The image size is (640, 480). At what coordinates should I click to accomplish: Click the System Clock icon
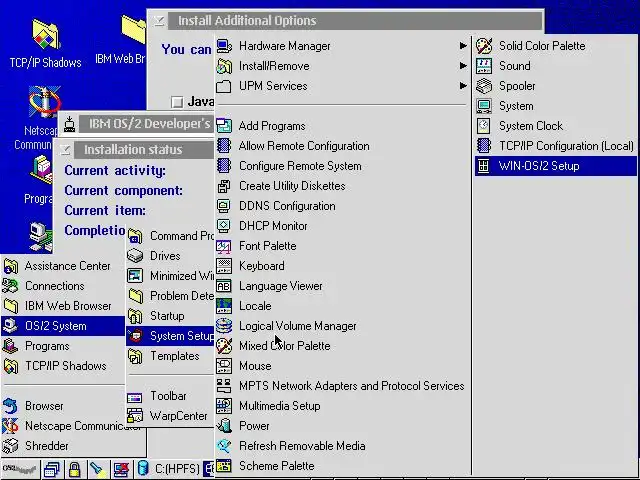click(x=484, y=126)
